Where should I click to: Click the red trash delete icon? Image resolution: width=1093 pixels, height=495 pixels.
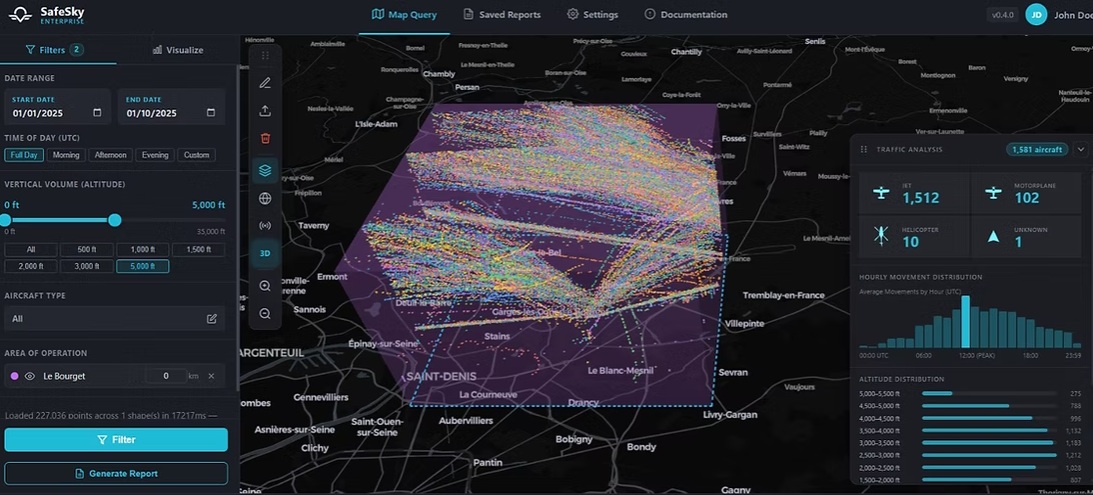(x=265, y=139)
